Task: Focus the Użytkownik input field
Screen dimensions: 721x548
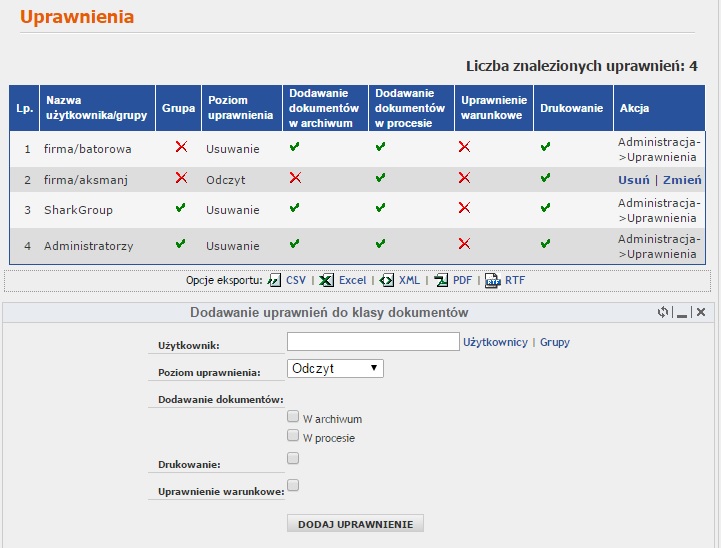Action: (x=373, y=342)
